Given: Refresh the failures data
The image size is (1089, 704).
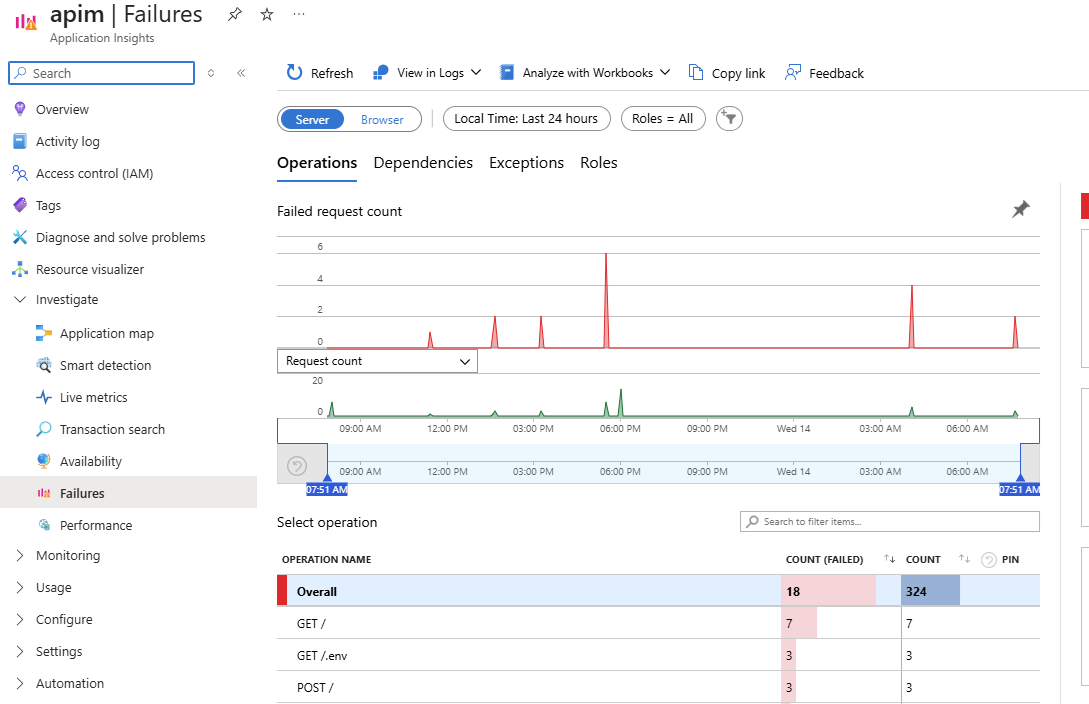Looking at the screenshot, I should pos(319,72).
